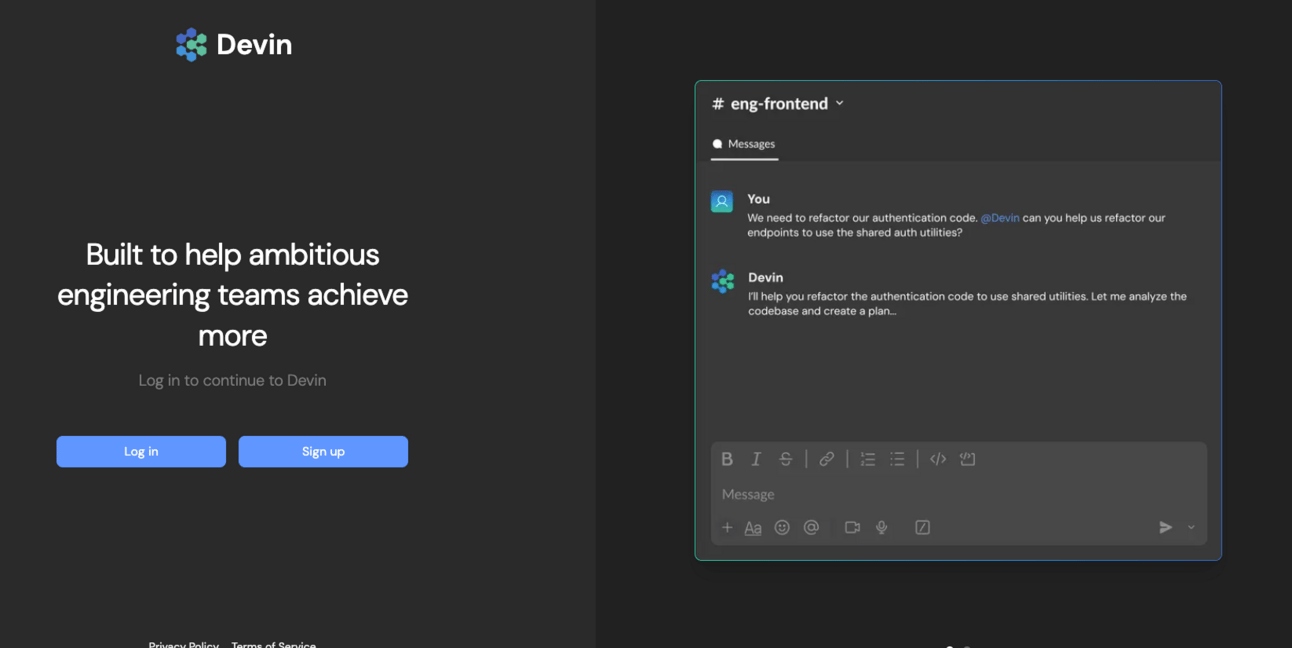Viewport: 1292px width, 648px height.
Task: Open slash shortcuts icon in composer
Action: click(922, 527)
